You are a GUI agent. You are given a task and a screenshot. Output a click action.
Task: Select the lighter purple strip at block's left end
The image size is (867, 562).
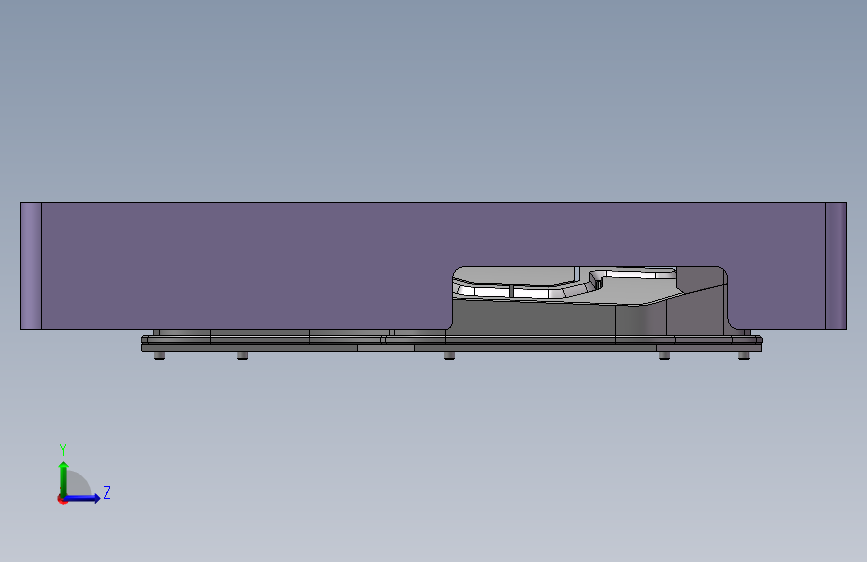pos(31,266)
